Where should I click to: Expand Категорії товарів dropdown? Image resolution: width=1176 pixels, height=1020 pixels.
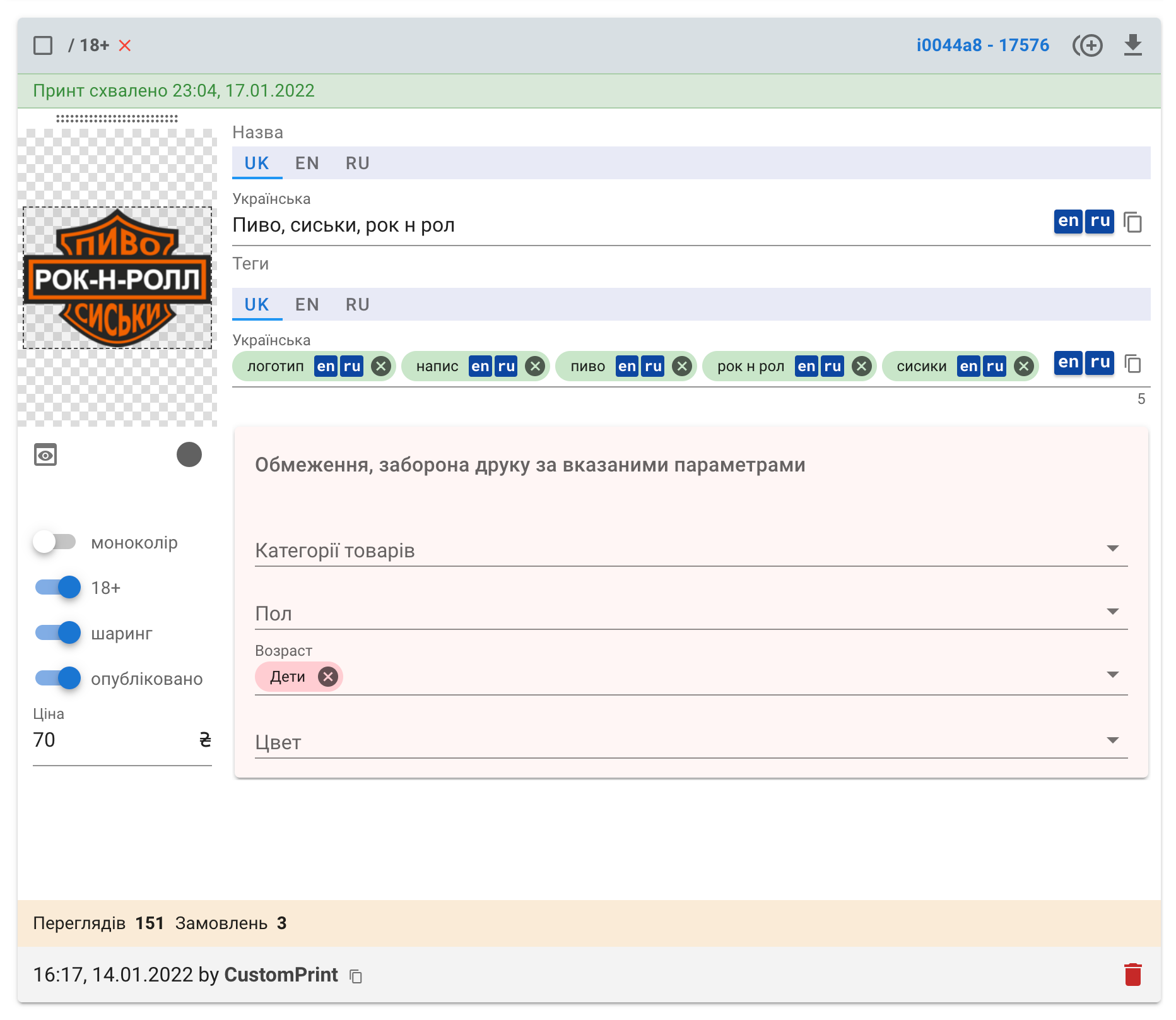[691, 550]
